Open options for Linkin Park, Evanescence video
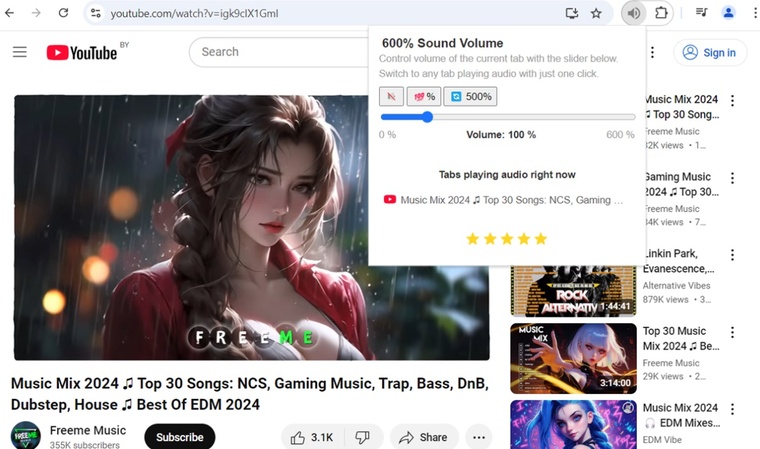Viewport: 760px width, 449px height. click(732, 255)
